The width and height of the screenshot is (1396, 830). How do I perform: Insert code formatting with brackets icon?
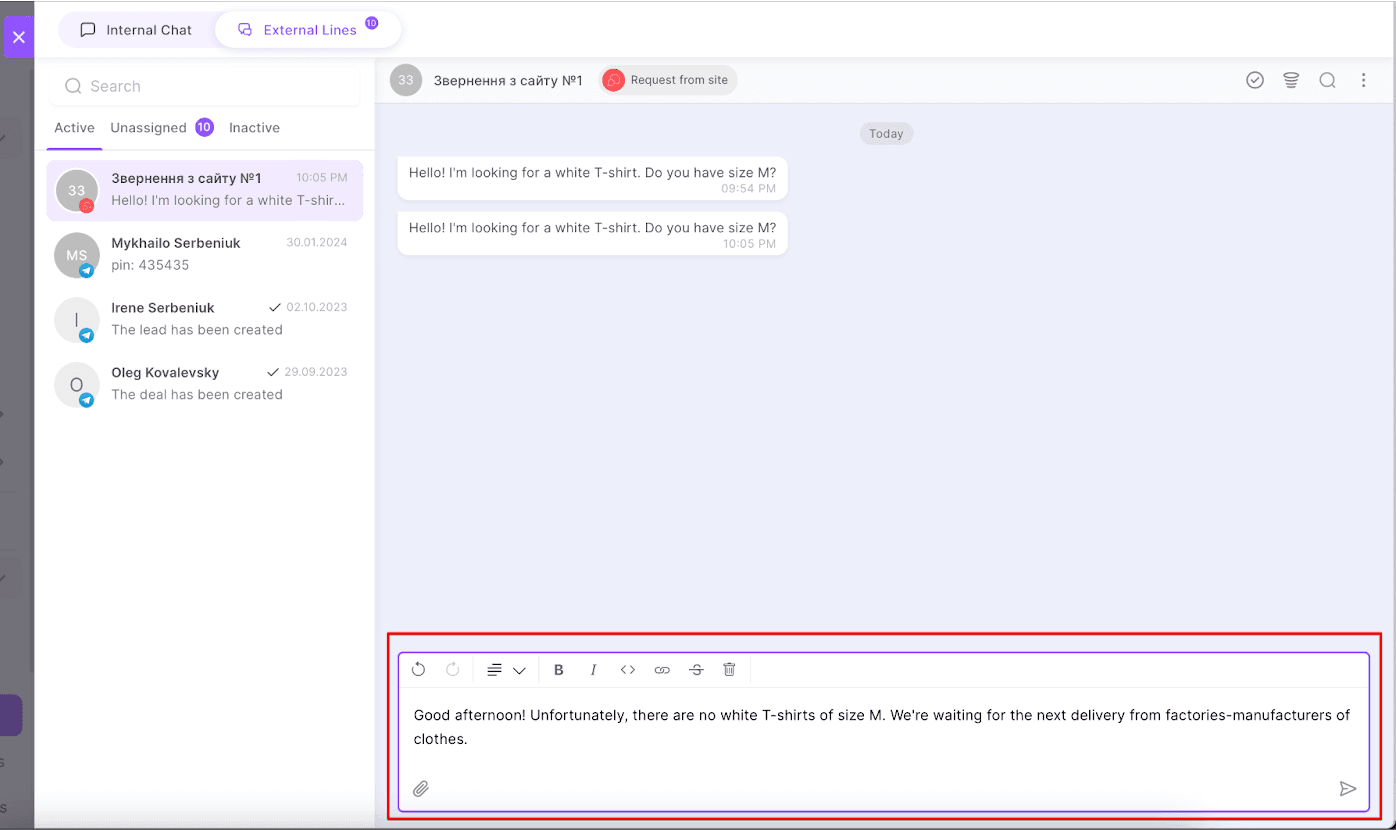click(628, 670)
